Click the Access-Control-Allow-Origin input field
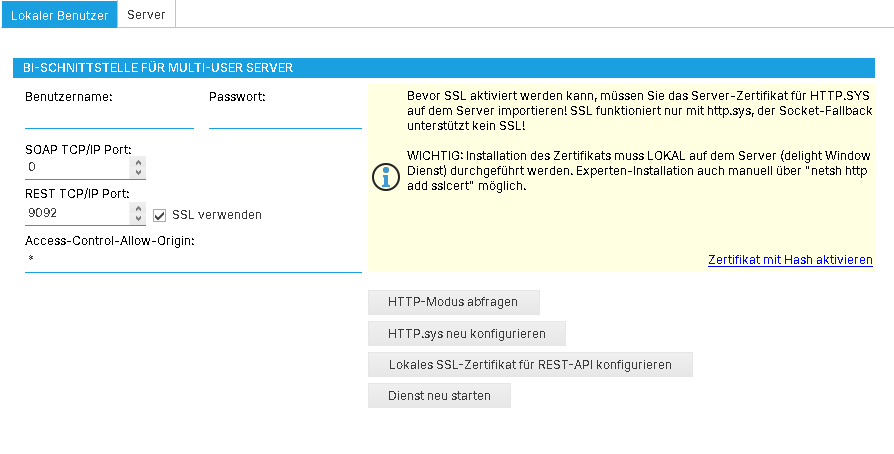The height and width of the screenshot is (454, 894). click(192, 260)
